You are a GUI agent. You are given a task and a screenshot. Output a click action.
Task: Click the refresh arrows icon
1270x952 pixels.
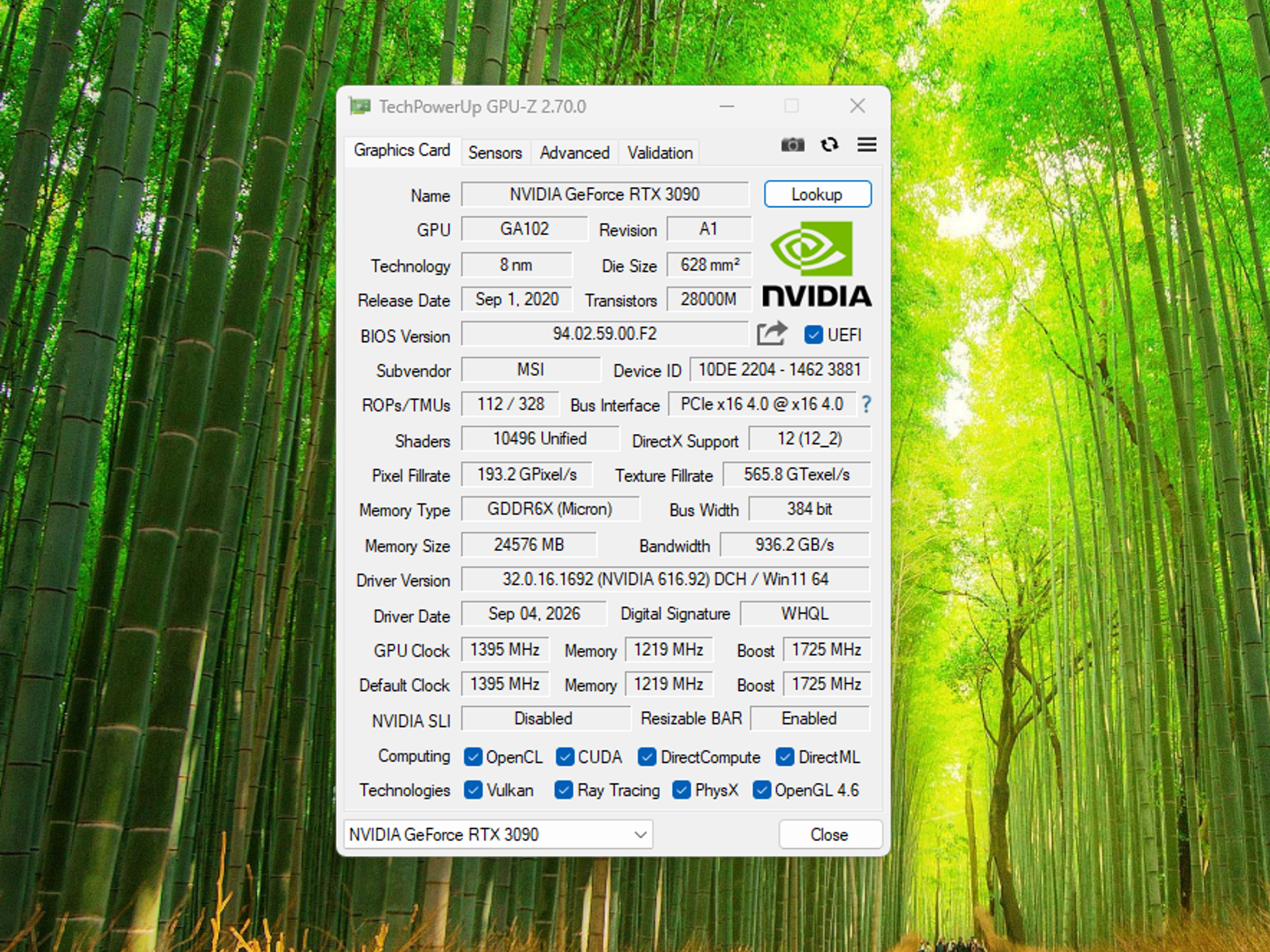coord(829,145)
